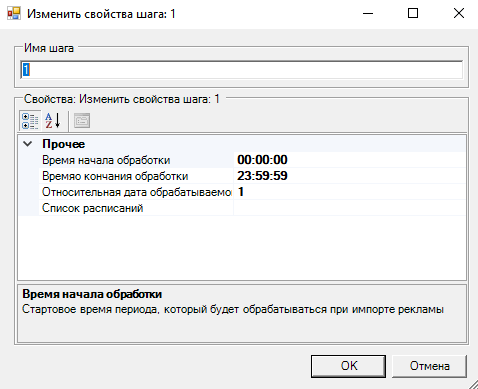Close the Изменить свойства шага dialog
Screen dimensions: 478x389
coord(459,13)
